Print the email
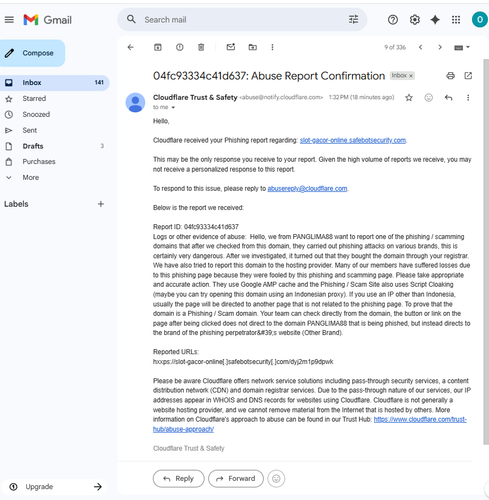489x500 pixels. (x=450, y=76)
